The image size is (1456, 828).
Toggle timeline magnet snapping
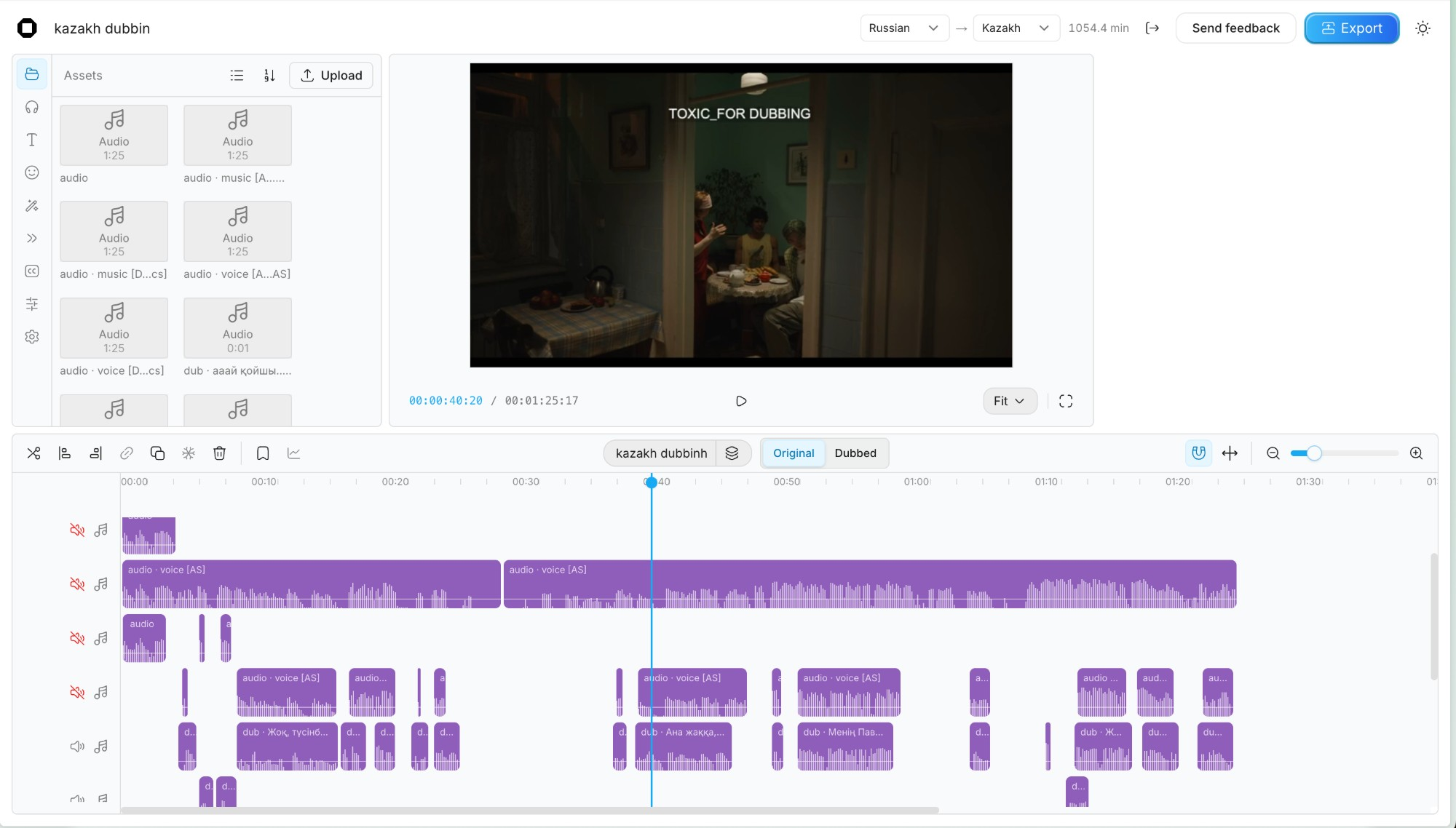1198,453
